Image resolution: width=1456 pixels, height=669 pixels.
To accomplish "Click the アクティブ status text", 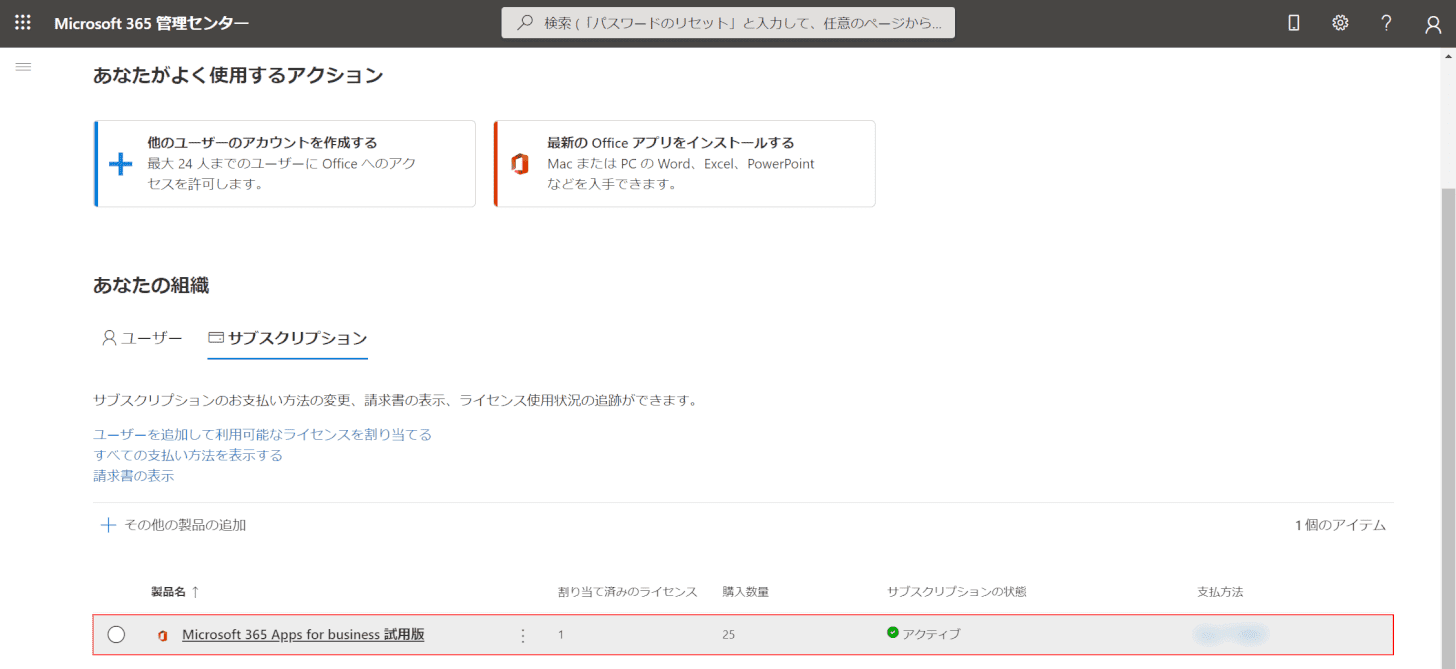I will pyautogui.click(x=931, y=634).
